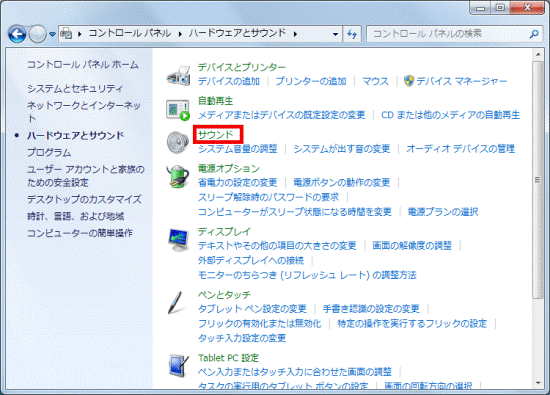Click オーディオ デバイスの管理 link
This screenshot has width=550, height=395.
click(460, 149)
